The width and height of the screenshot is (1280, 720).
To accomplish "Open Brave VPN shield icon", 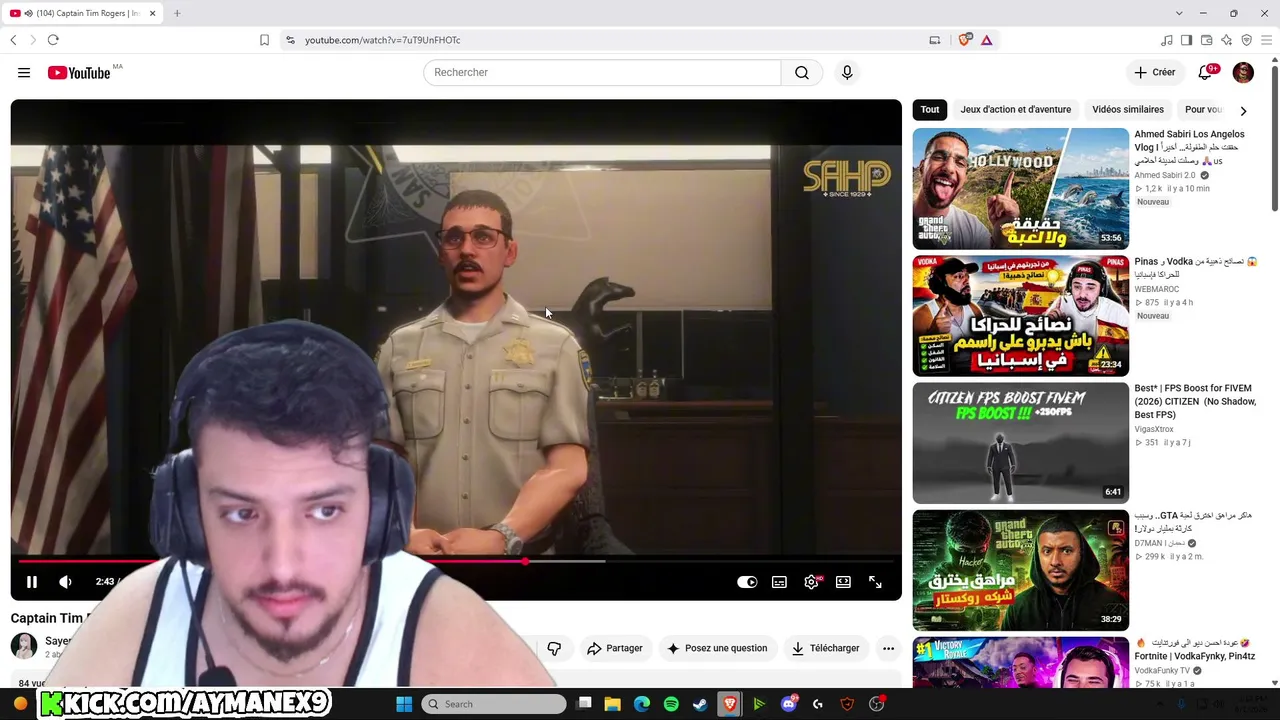I will click(x=1247, y=40).
